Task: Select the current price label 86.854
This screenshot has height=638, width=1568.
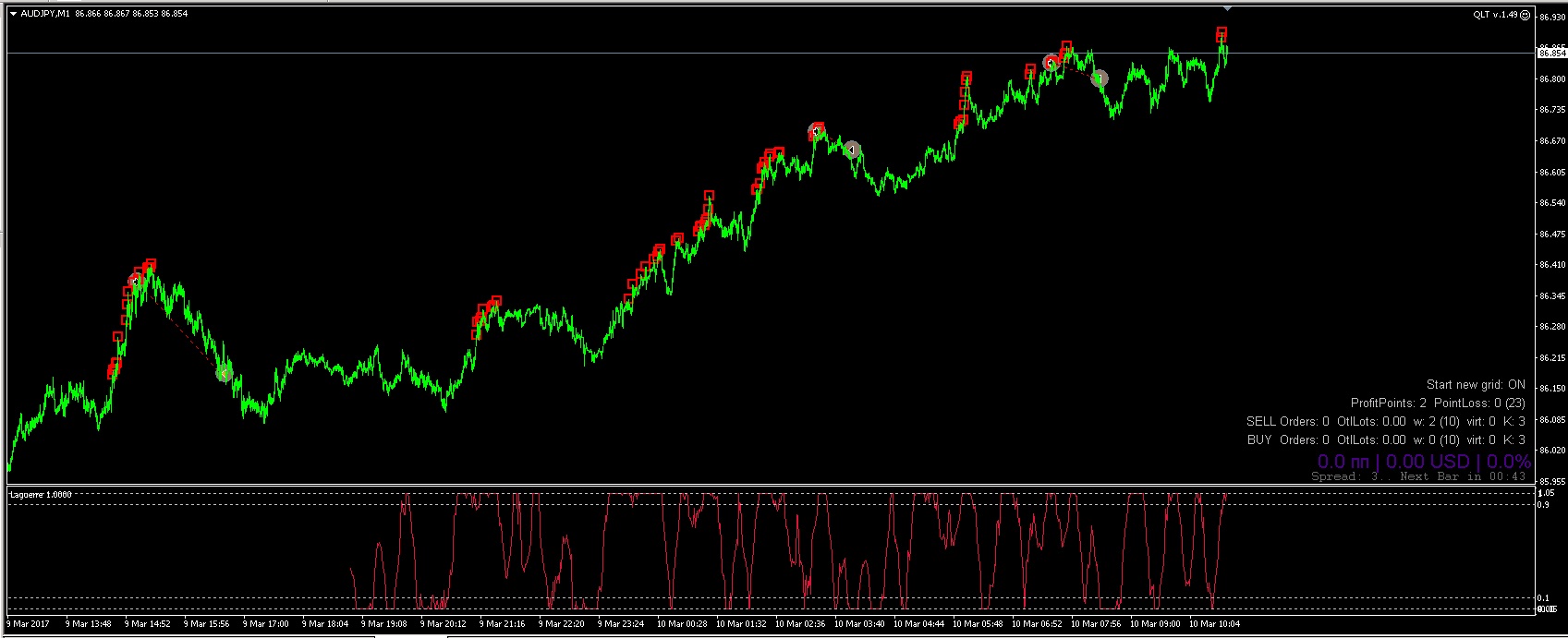Action: (x=1551, y=54)
